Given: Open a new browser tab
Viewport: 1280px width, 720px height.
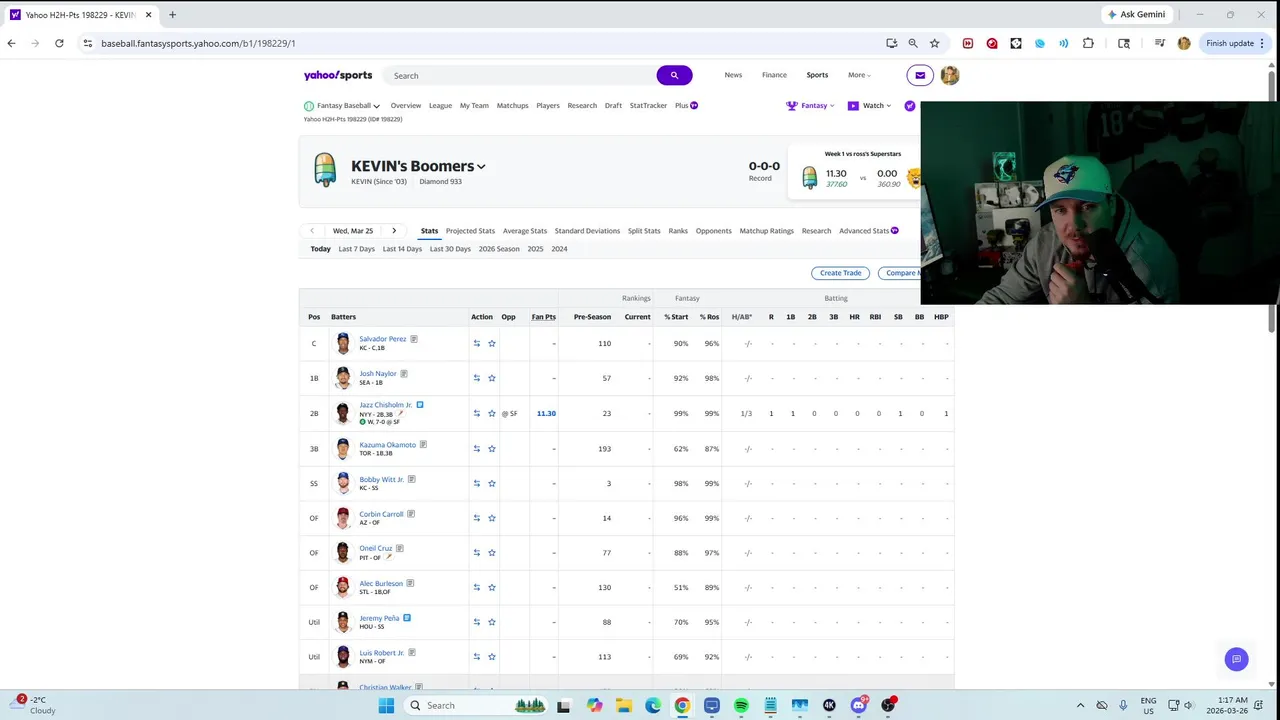Looking at the screenshot, I should [172, 15].
